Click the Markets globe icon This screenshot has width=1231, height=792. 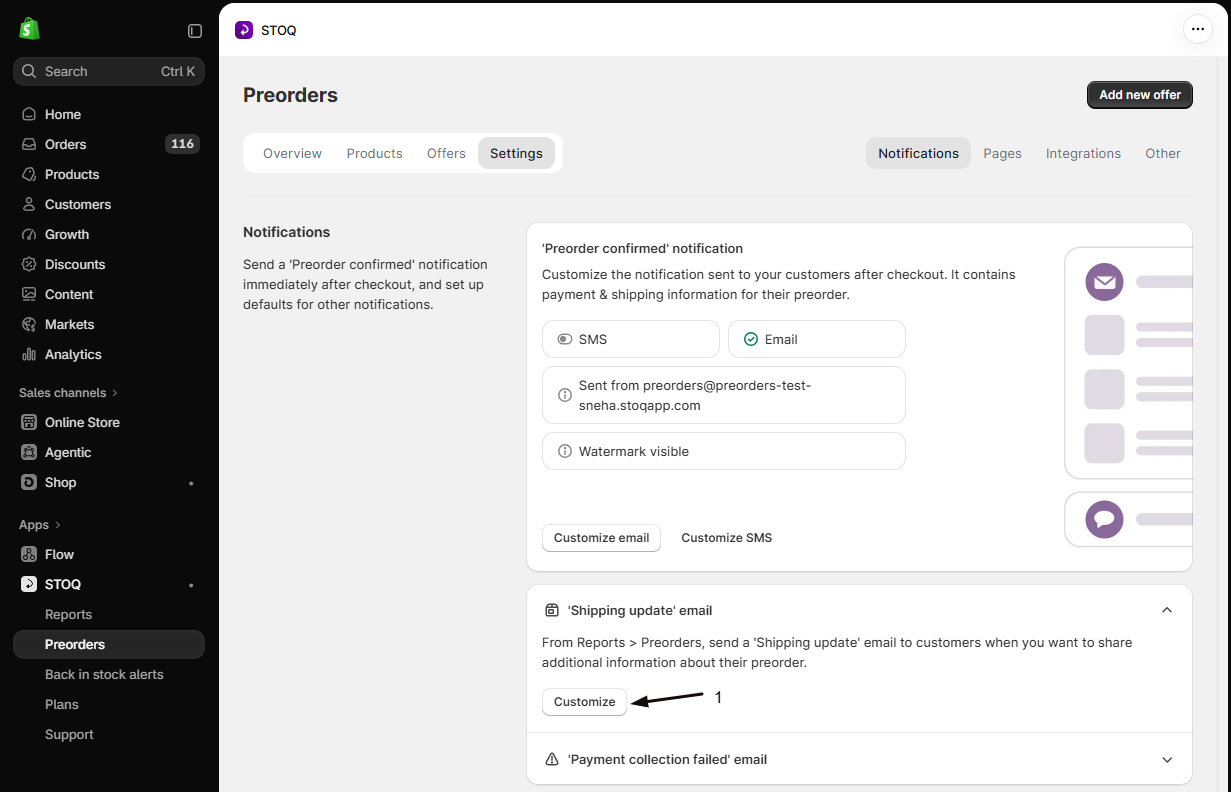click(x=29, y=324)
